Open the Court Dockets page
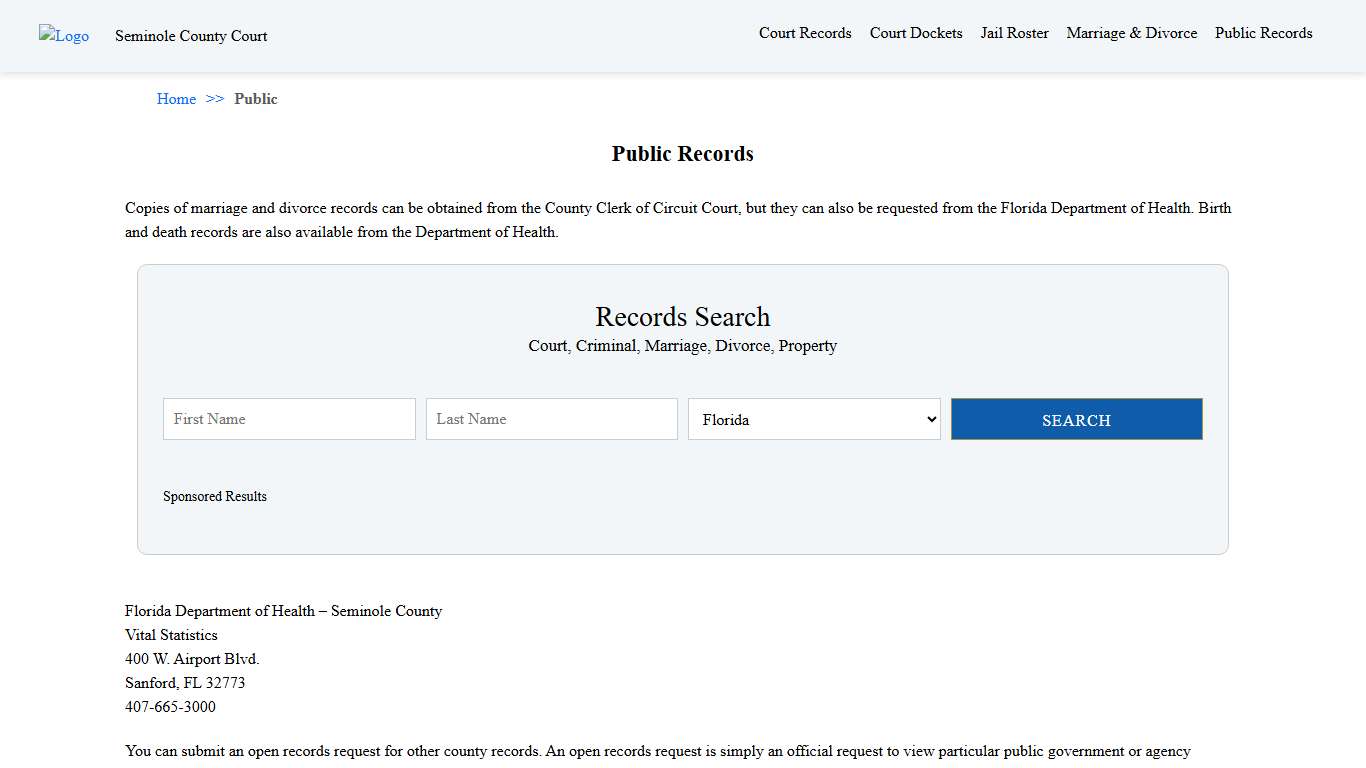 (915, 33)
